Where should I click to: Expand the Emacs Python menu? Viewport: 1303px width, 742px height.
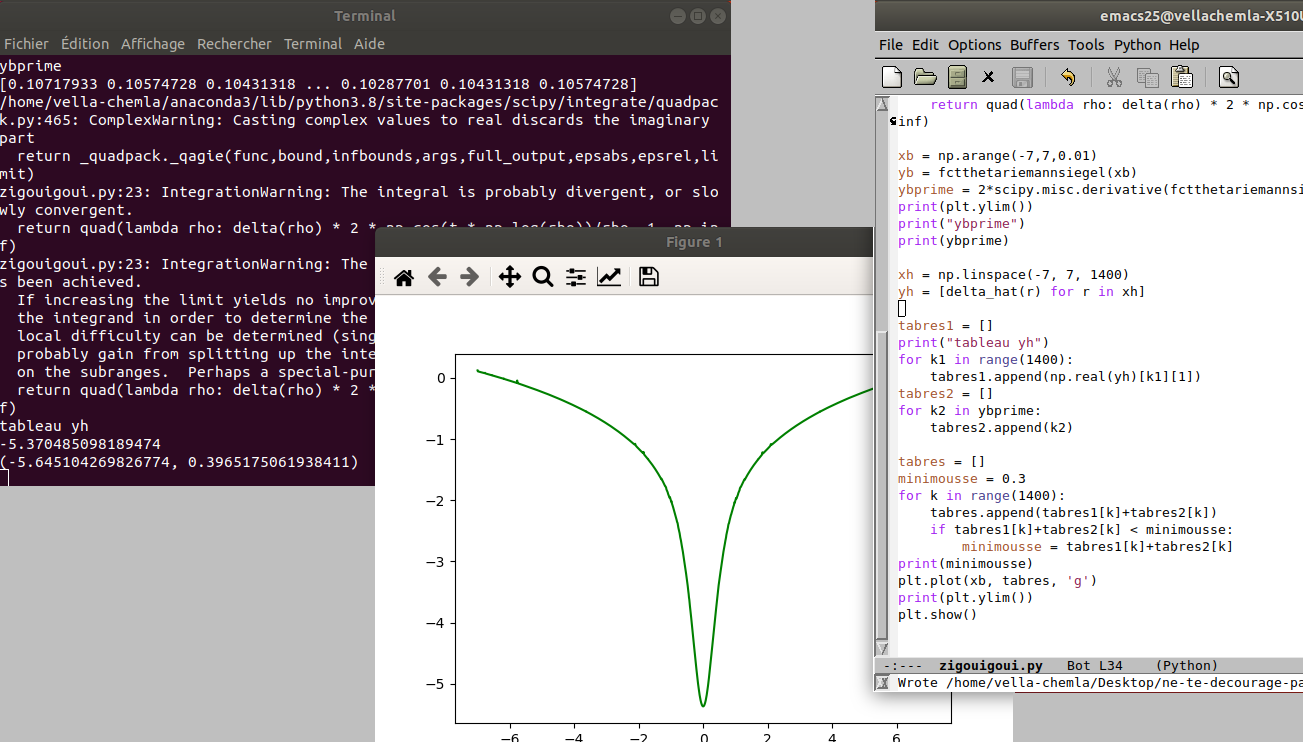(1137, 45)
